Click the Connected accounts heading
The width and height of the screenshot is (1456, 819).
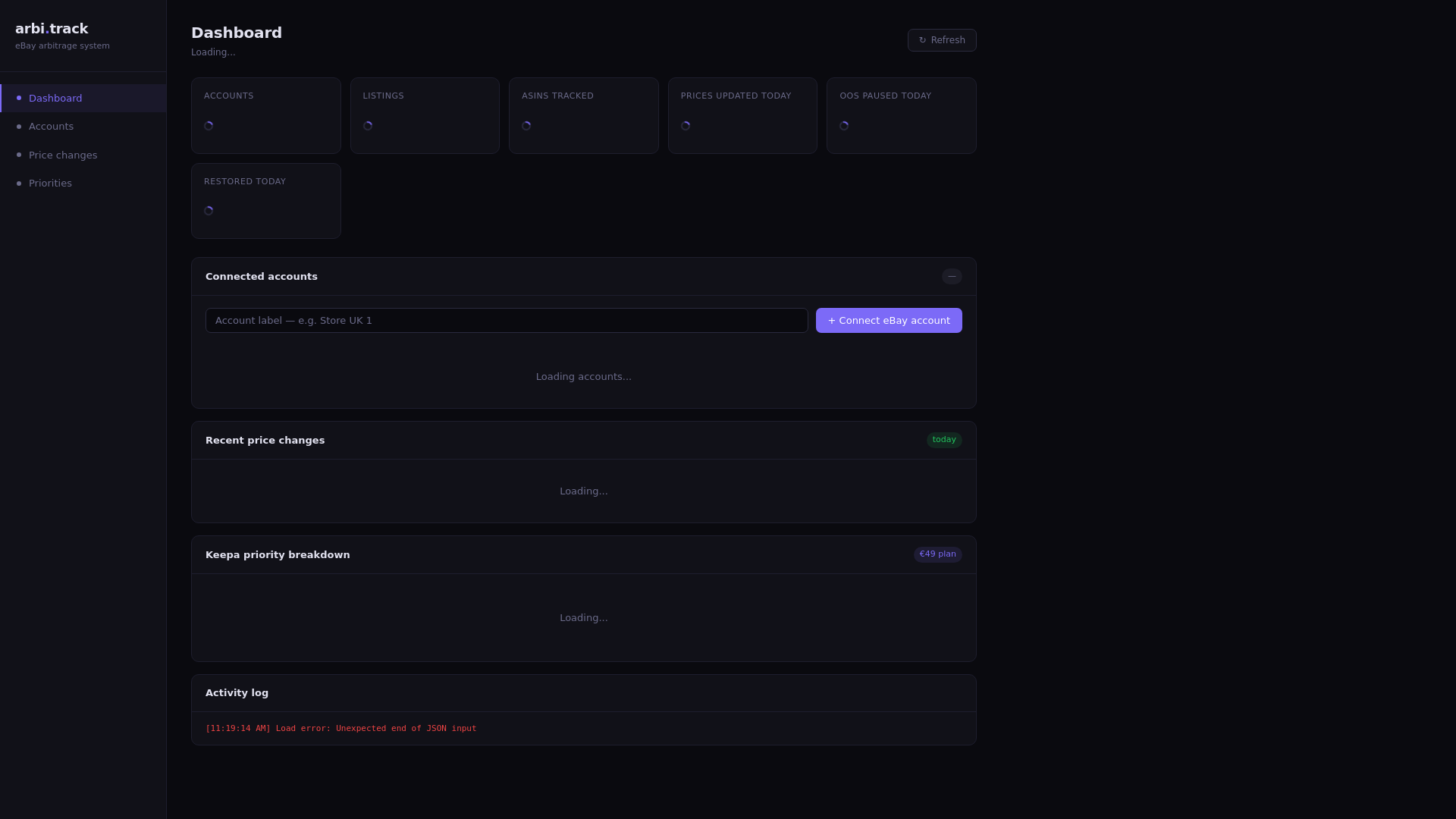[262, 277]
